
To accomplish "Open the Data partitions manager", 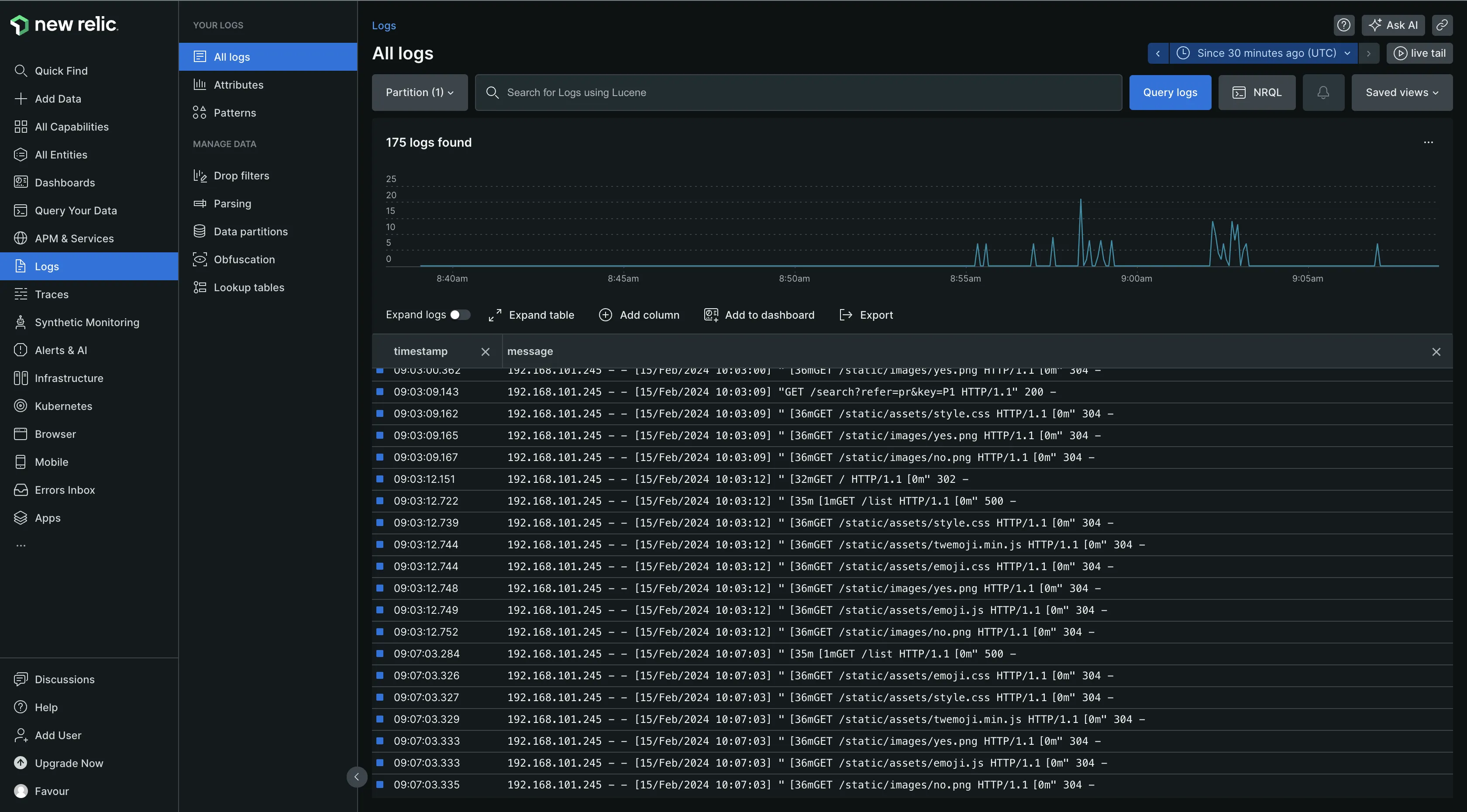I will click(251, 231).
